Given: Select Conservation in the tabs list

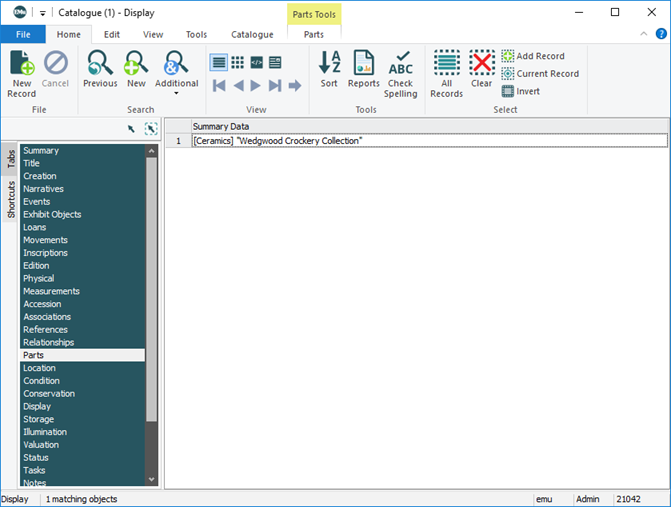Looking at the screenshot, I should tap(48, 394).
